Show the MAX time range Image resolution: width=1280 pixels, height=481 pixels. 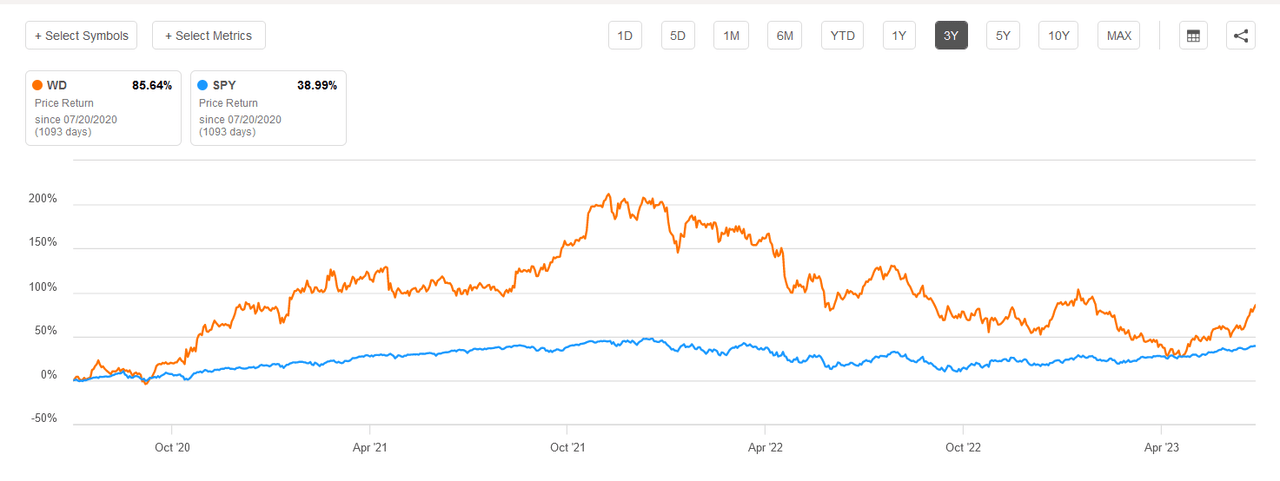click(1119, 36)
